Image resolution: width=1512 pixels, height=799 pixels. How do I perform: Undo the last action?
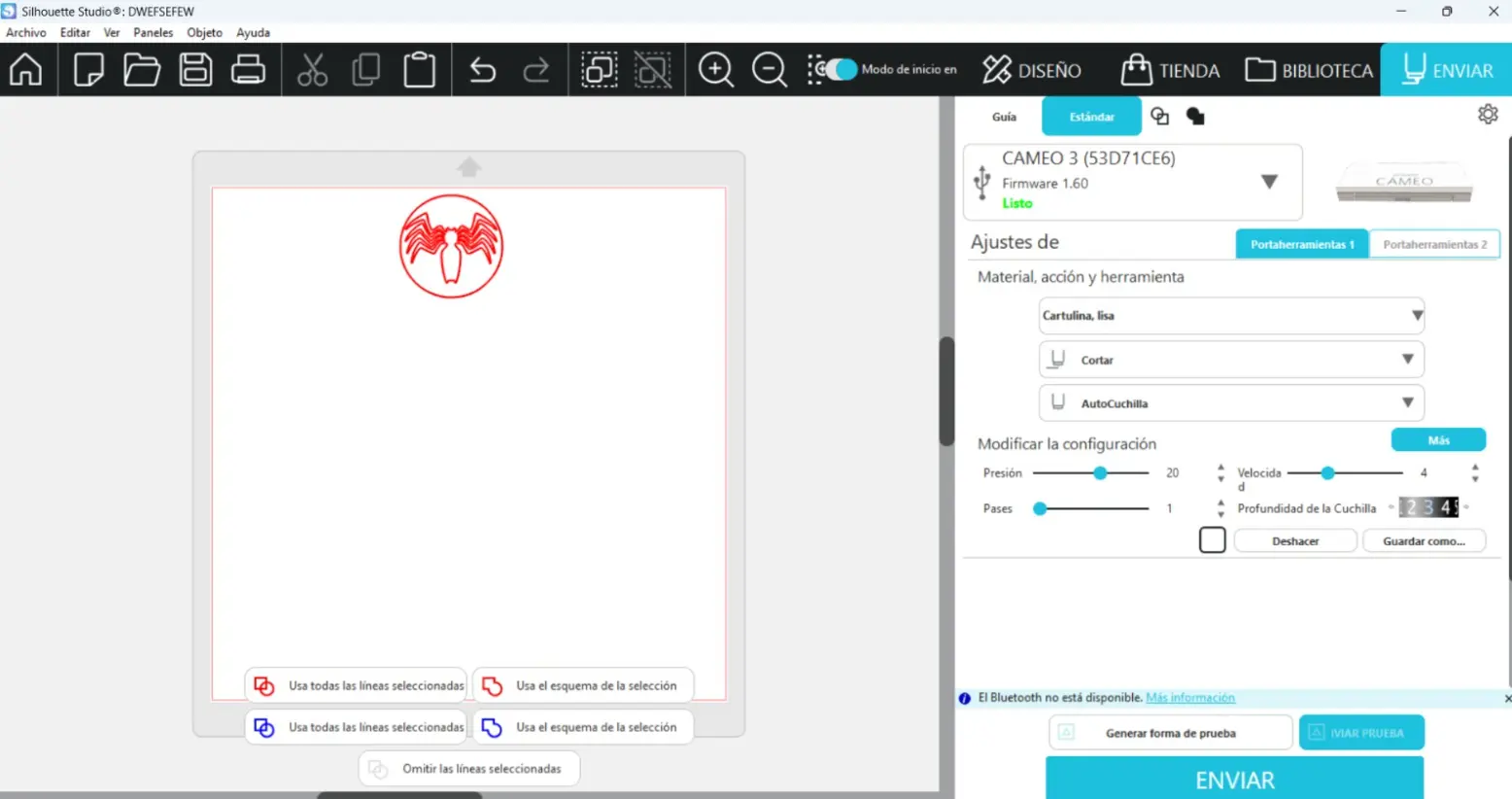(483, 70)
